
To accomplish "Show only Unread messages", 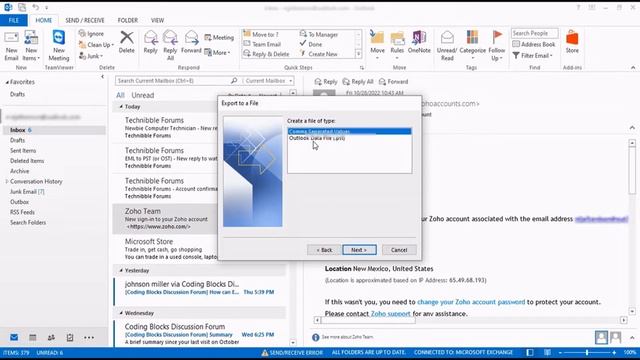I will click(x=142, y=95).
